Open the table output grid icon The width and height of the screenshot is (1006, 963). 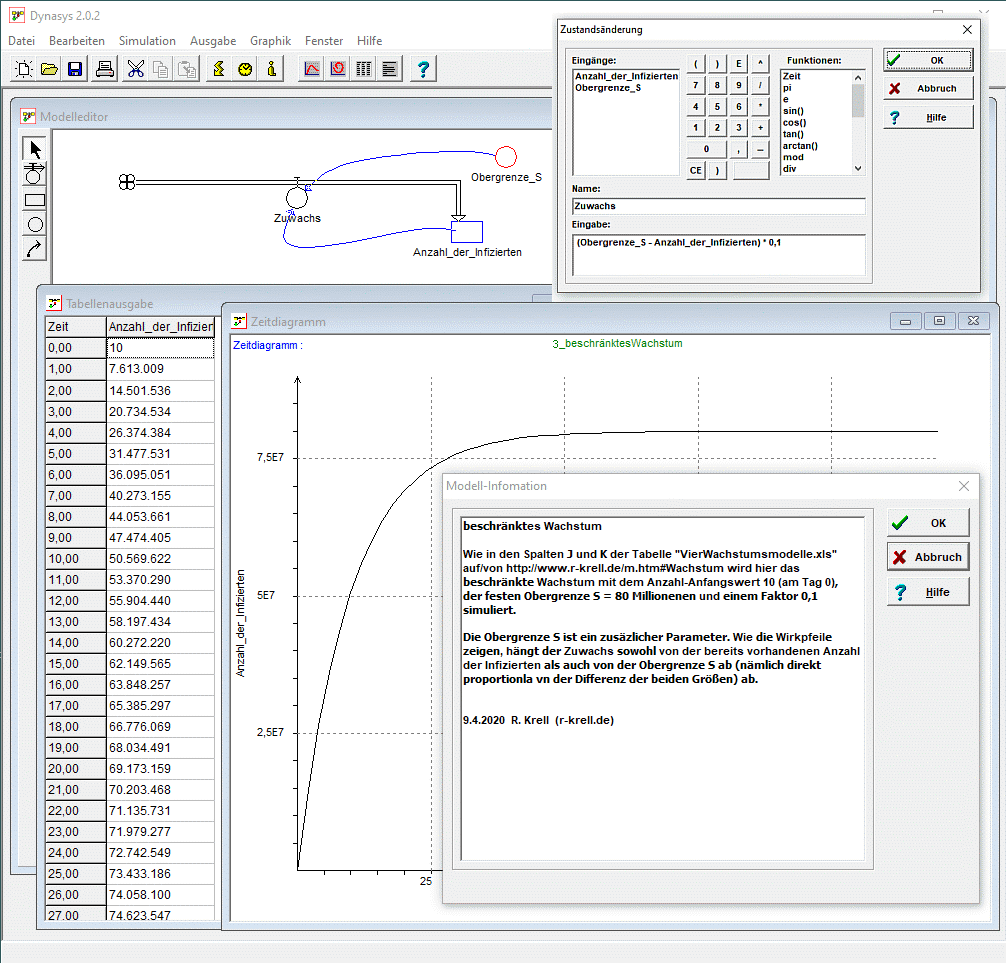364,69
